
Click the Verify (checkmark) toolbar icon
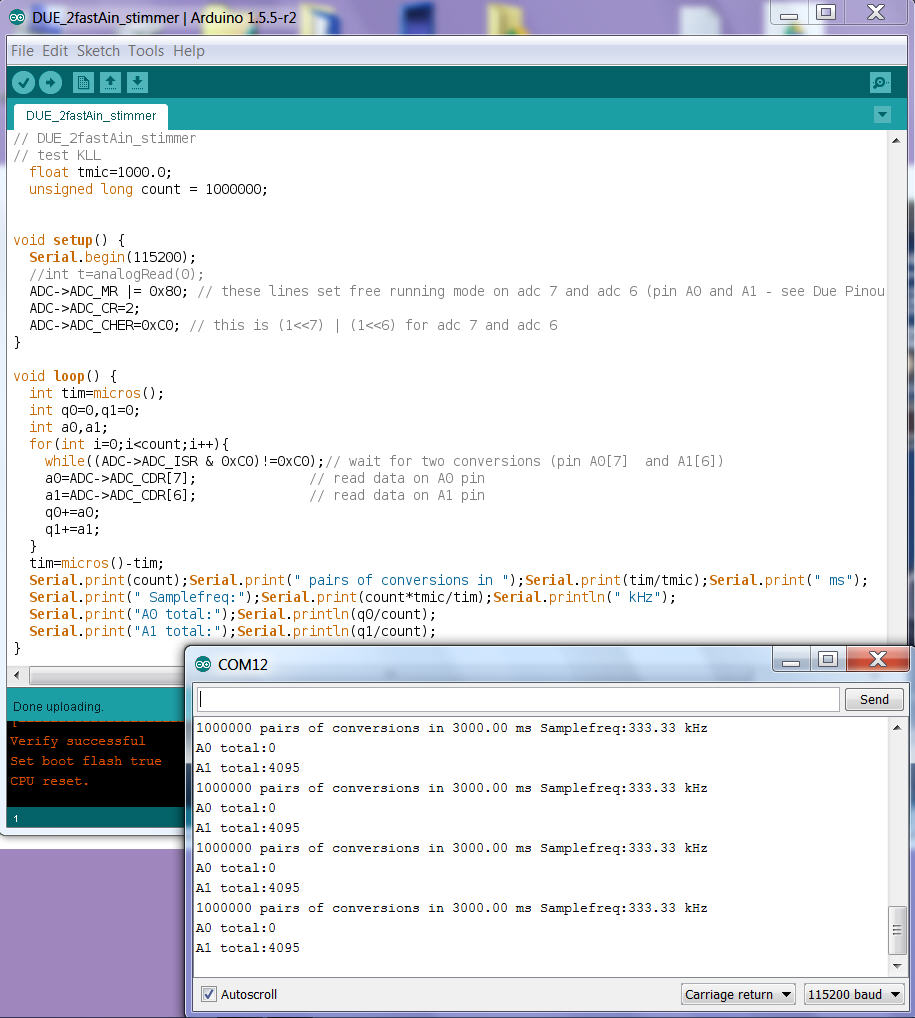[x=23, y=82]
